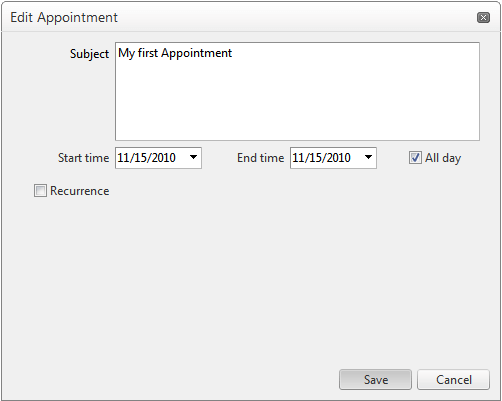The width and height of the screenshot is (502, 401).
Task: Click the 'Start time' label
Action: point(83,158)
